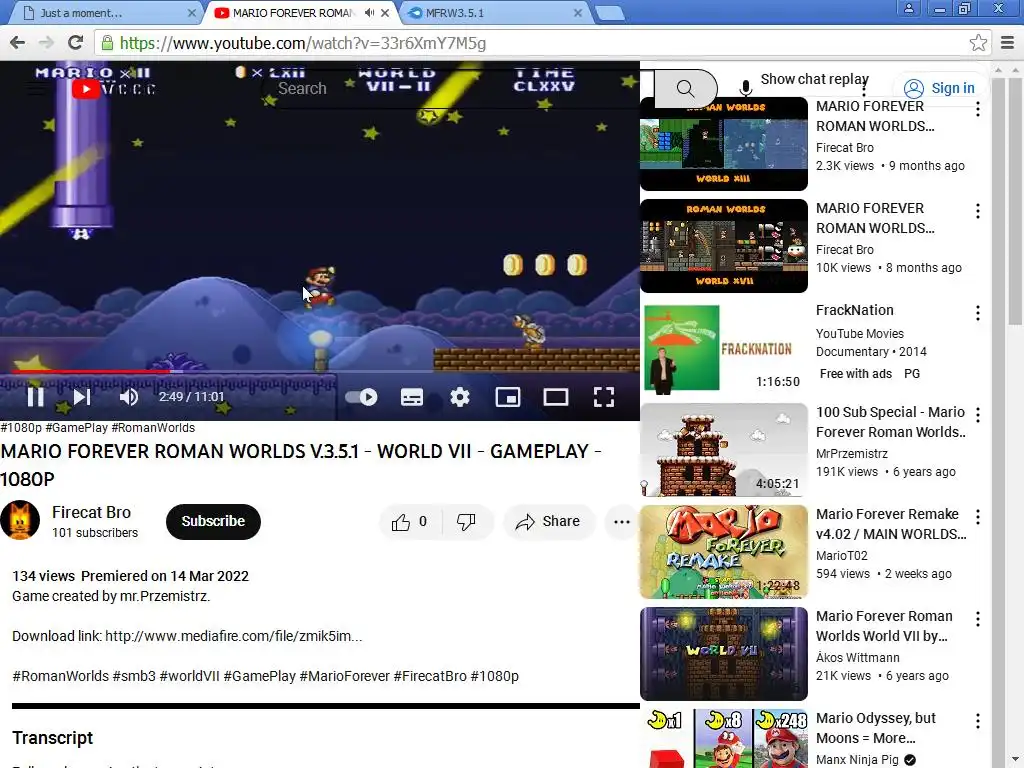
Task: Open the mediafire download link
Action: (x=233, y=636)
